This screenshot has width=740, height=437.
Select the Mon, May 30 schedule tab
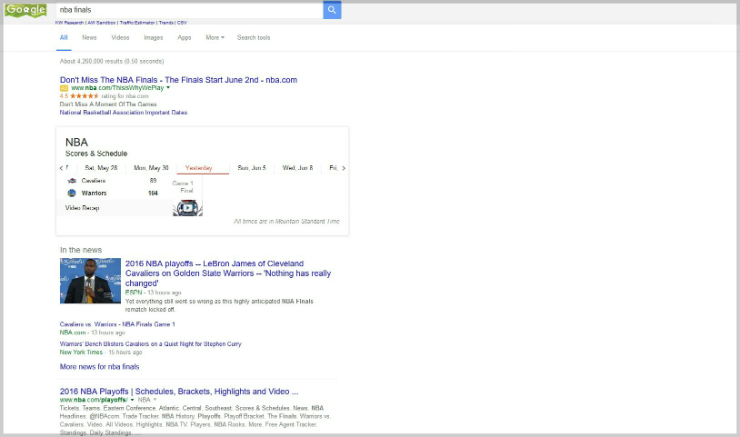click(x=151, y=168)
